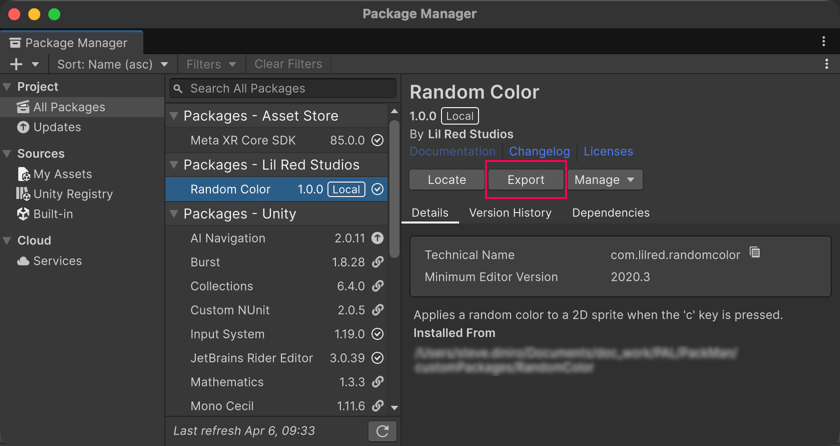Collapse Packages - Lil Red Studios group
Screen dimensions: 840x446
pos(174,165)
